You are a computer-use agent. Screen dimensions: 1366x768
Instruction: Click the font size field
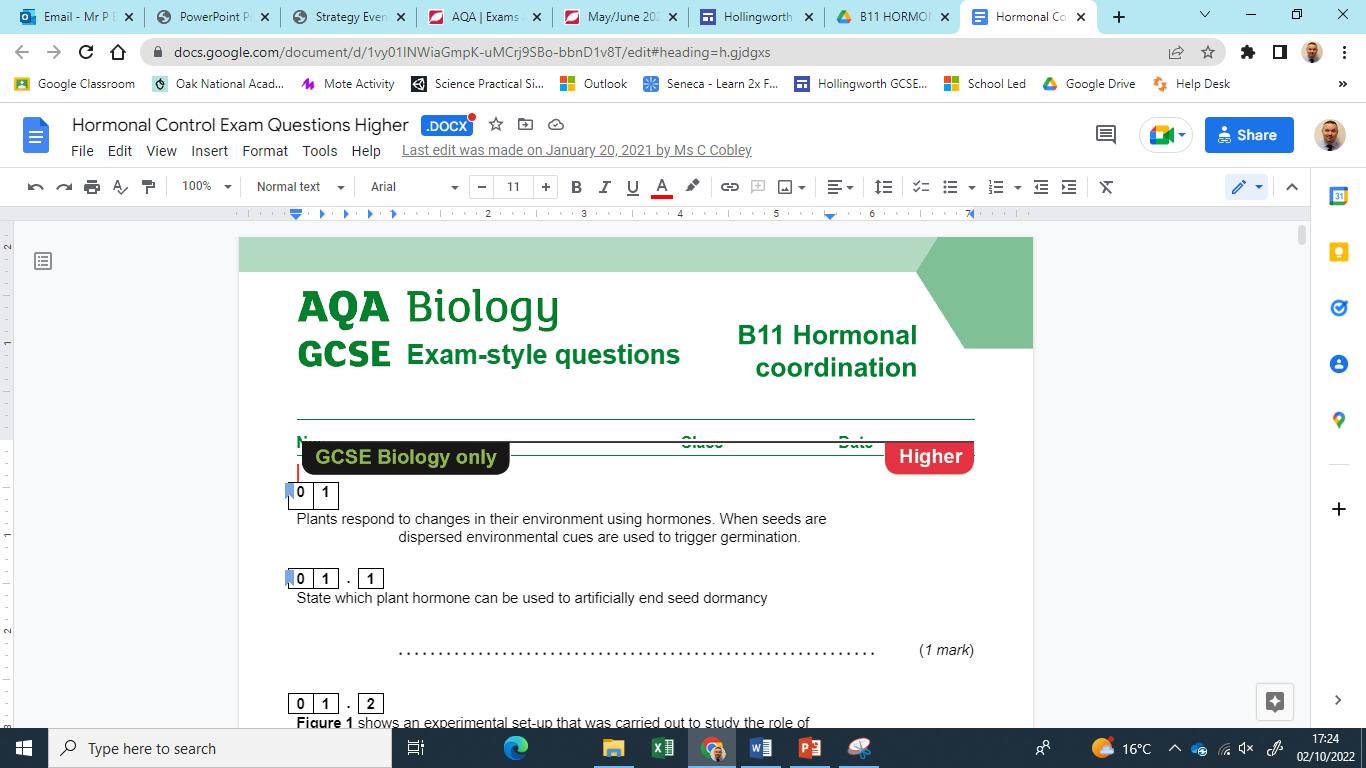click(513, 187)
